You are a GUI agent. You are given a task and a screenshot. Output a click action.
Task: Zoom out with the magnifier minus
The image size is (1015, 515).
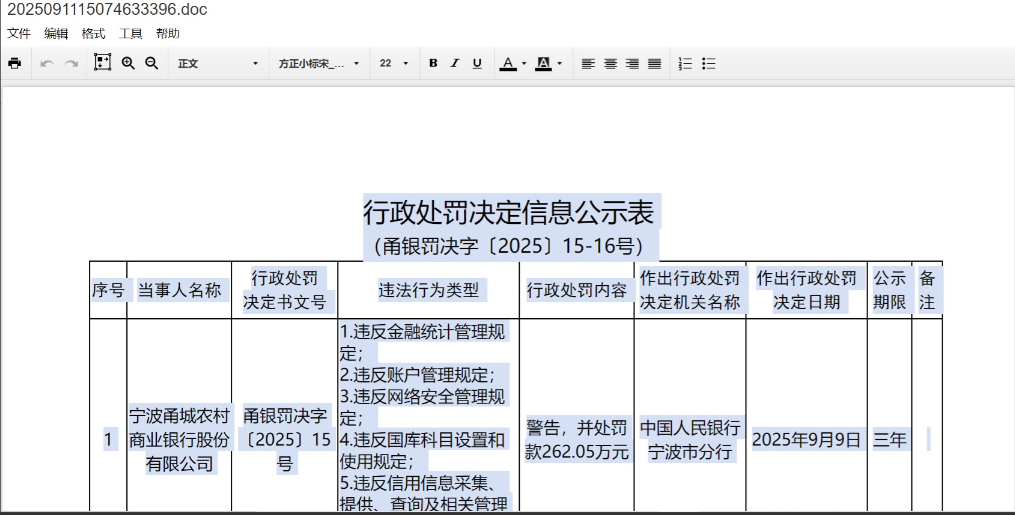click(151, 63)
